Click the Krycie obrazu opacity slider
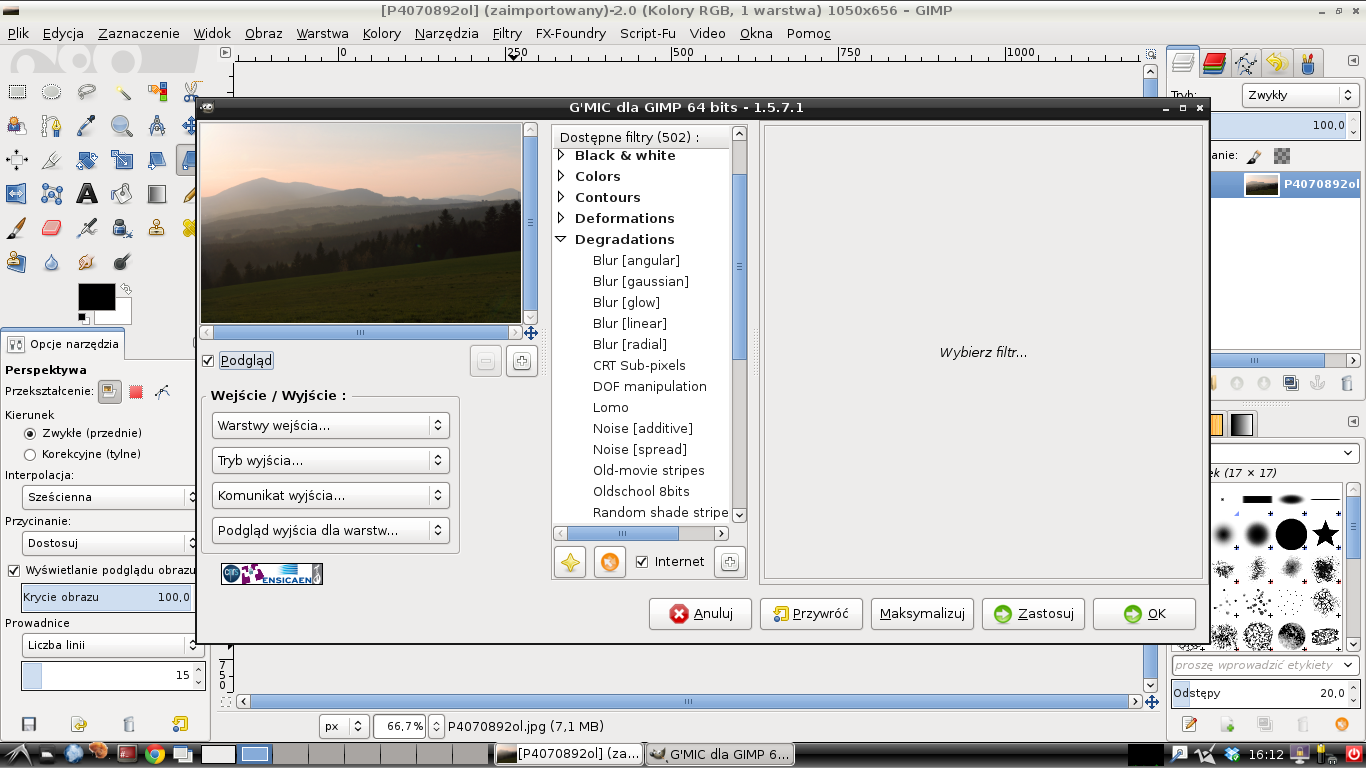This screenshot has height=768, width=1366. click(x=107, y=597)
